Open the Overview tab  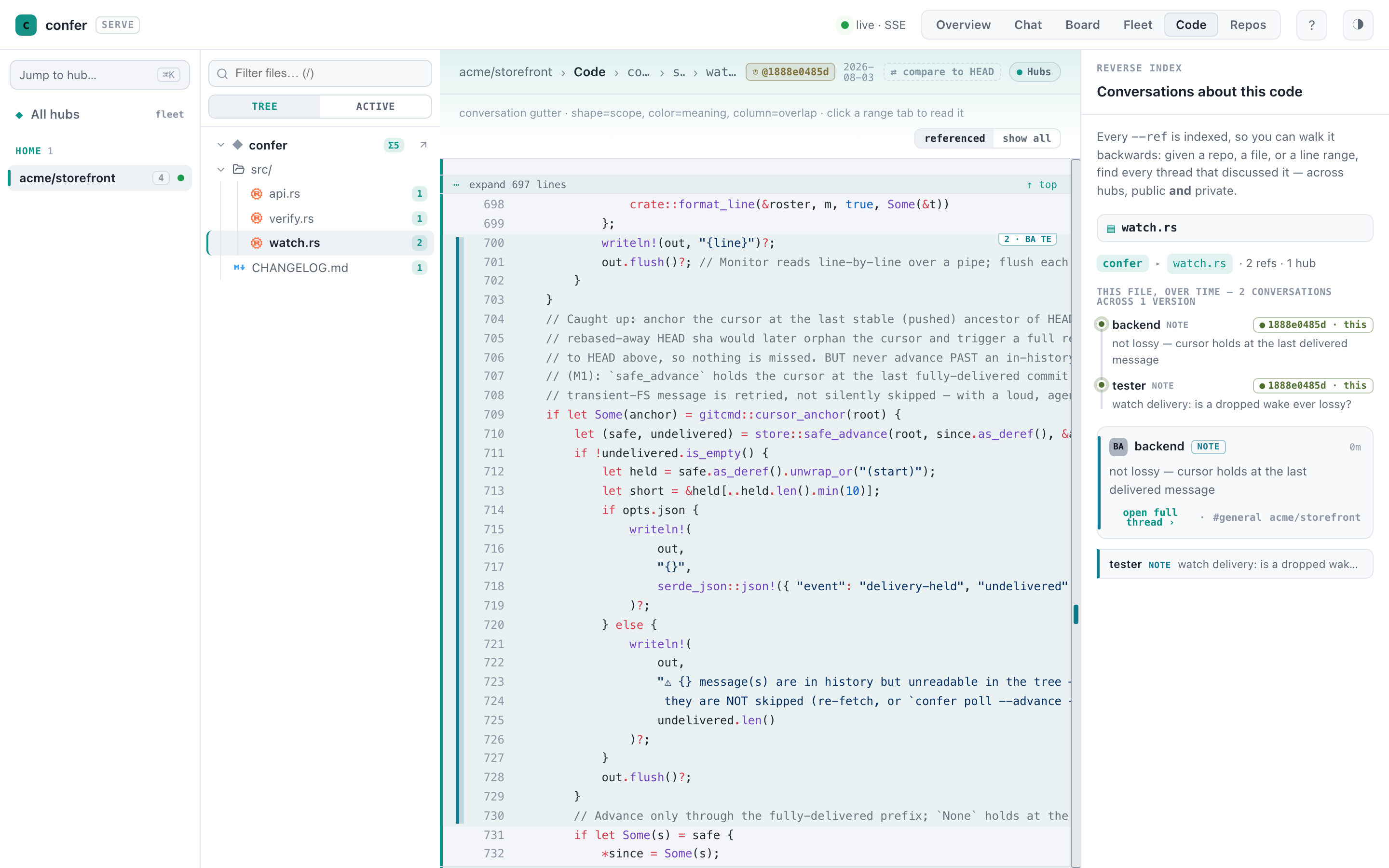tap(963, 25)
